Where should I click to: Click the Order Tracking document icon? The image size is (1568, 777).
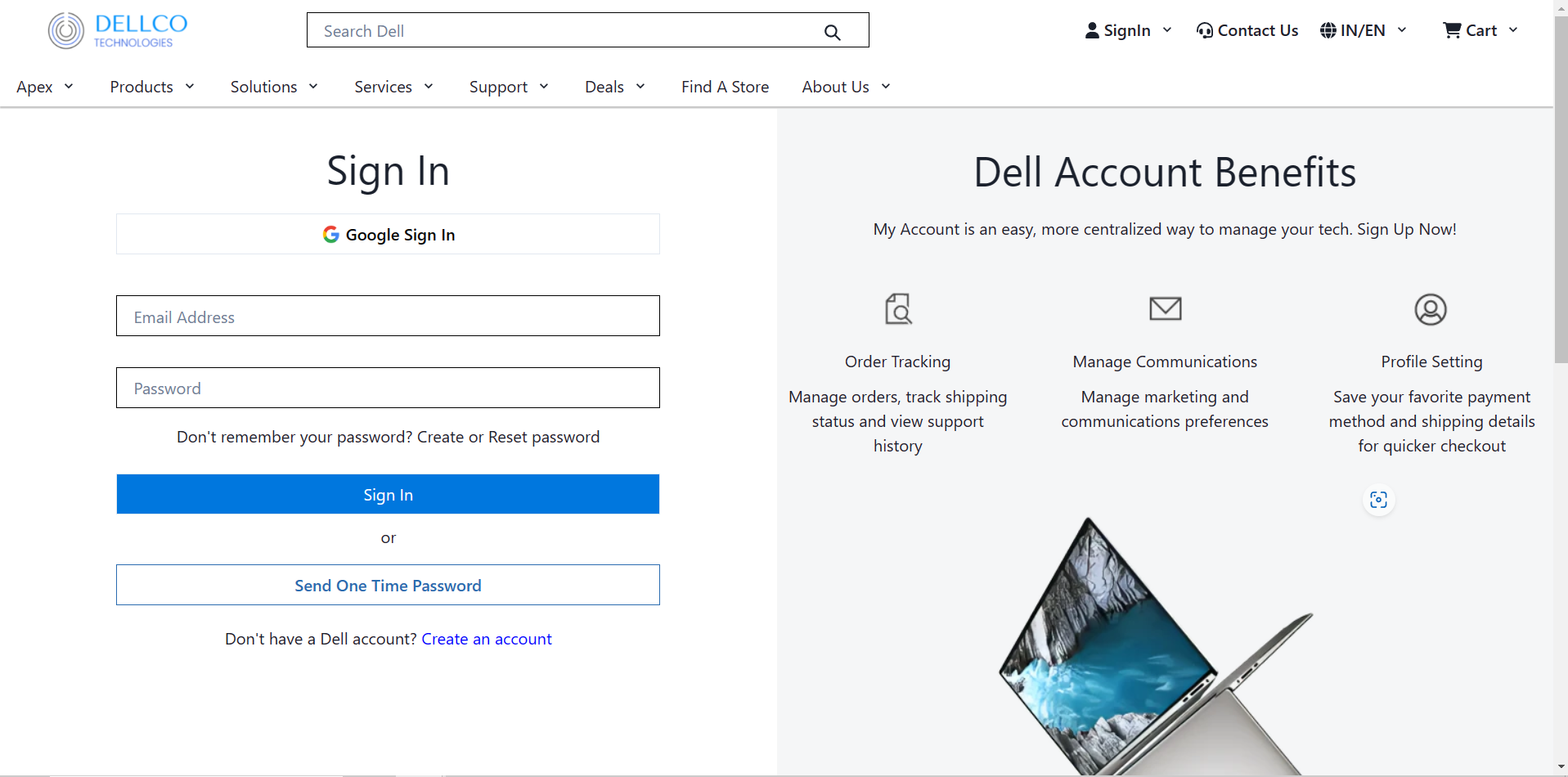(898, 309)
